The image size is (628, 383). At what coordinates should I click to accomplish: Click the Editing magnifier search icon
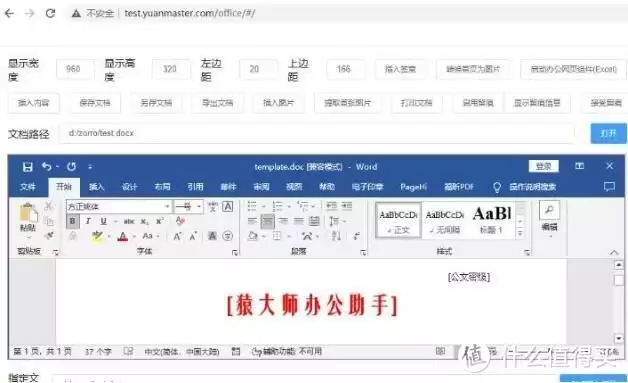pyautogui.click(x=549, y=211)
